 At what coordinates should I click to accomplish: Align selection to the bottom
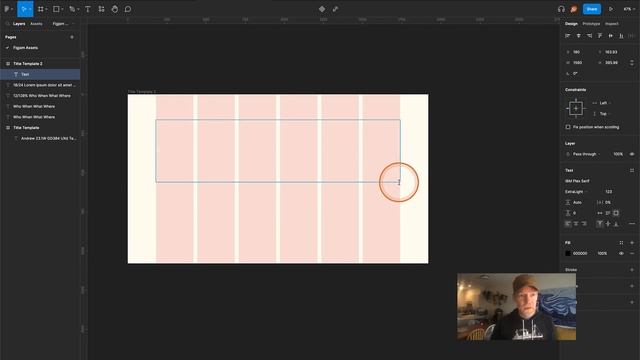[x=621, y=36]
